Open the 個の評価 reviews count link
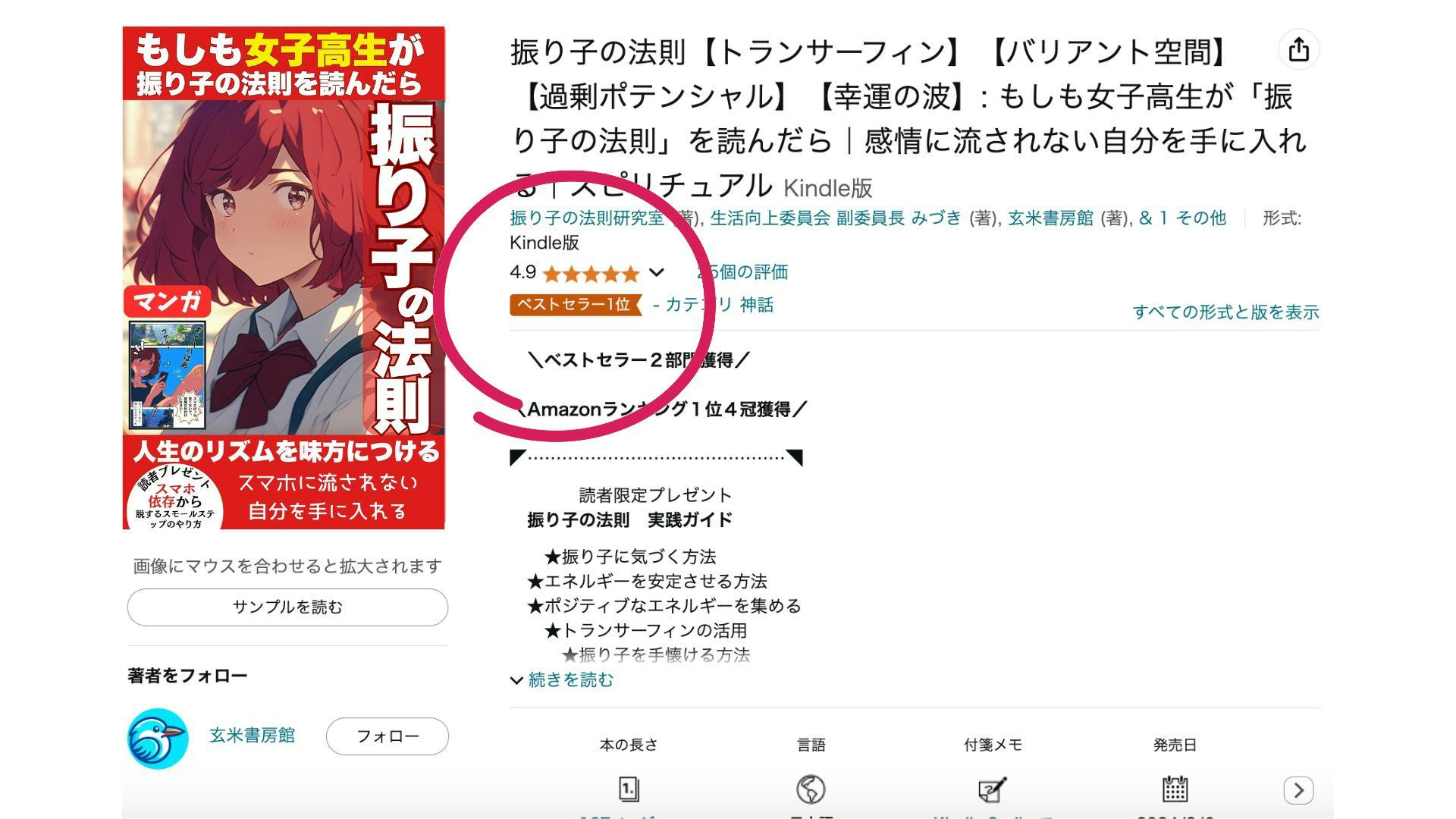The width and height of the screenshot is (1456, 819). pyautogui.click(x=743, y=272)
